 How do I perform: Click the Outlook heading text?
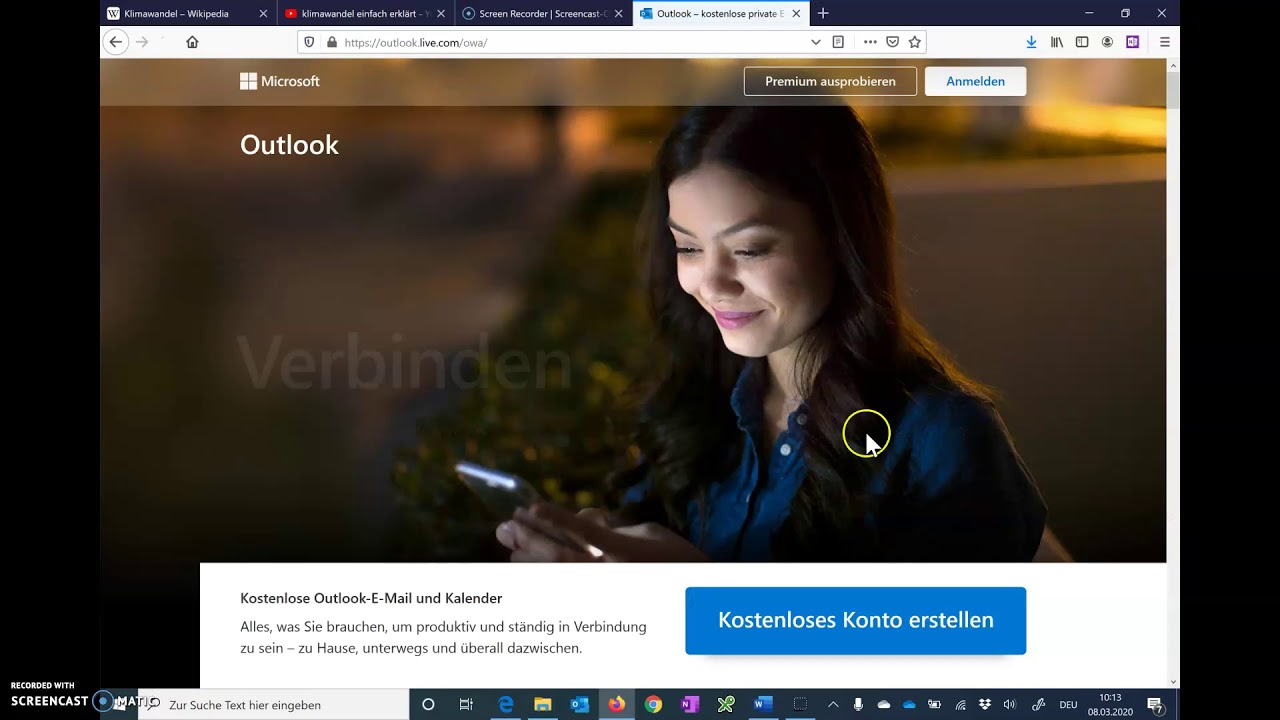(x=289, y=145)
